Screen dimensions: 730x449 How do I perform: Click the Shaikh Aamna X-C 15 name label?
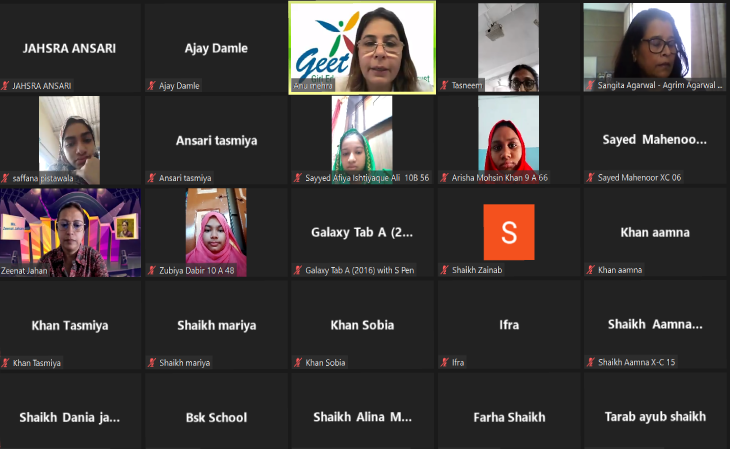coord(636,363)
